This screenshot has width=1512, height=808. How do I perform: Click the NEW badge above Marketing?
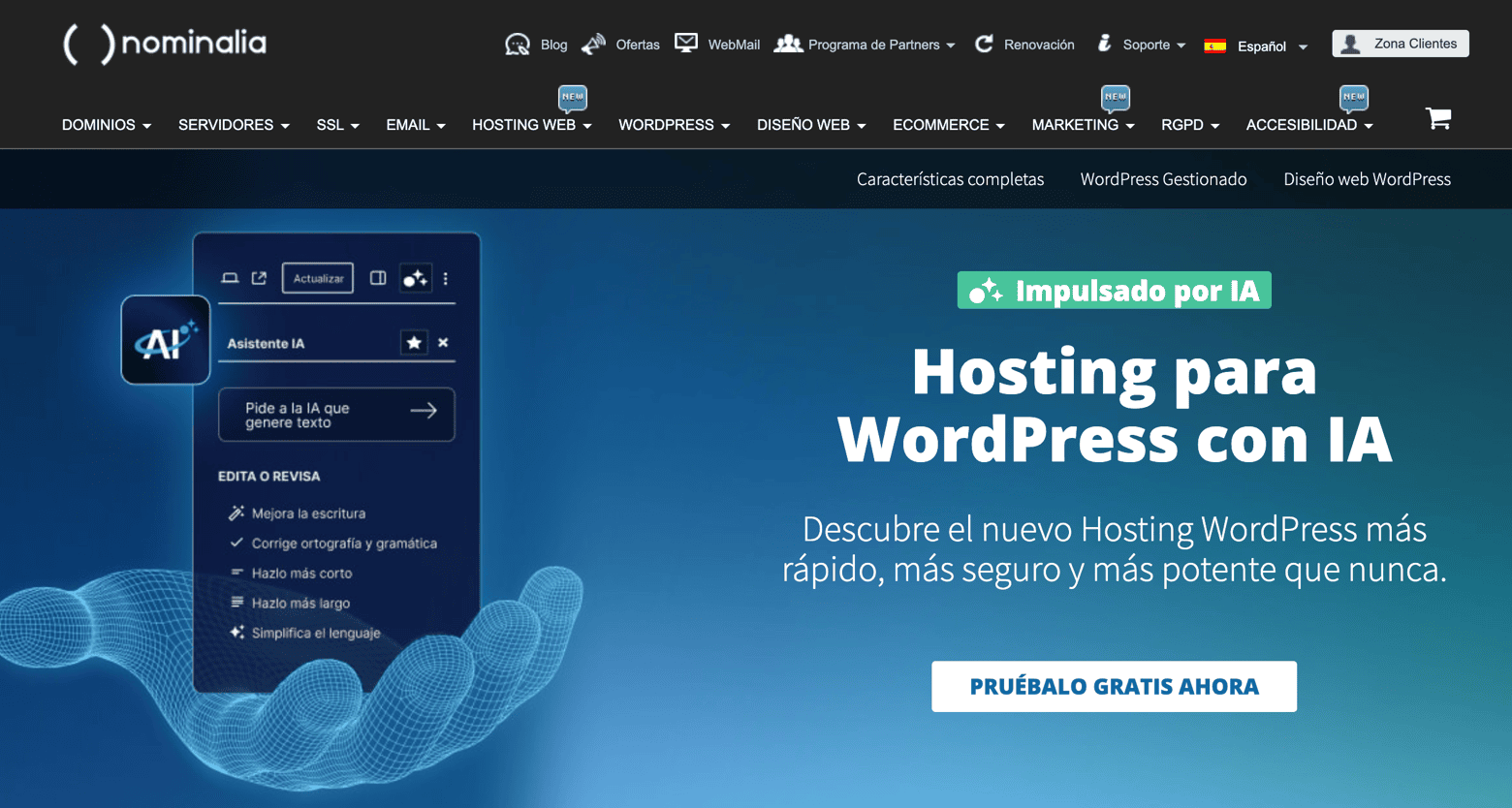point(1116,98)
